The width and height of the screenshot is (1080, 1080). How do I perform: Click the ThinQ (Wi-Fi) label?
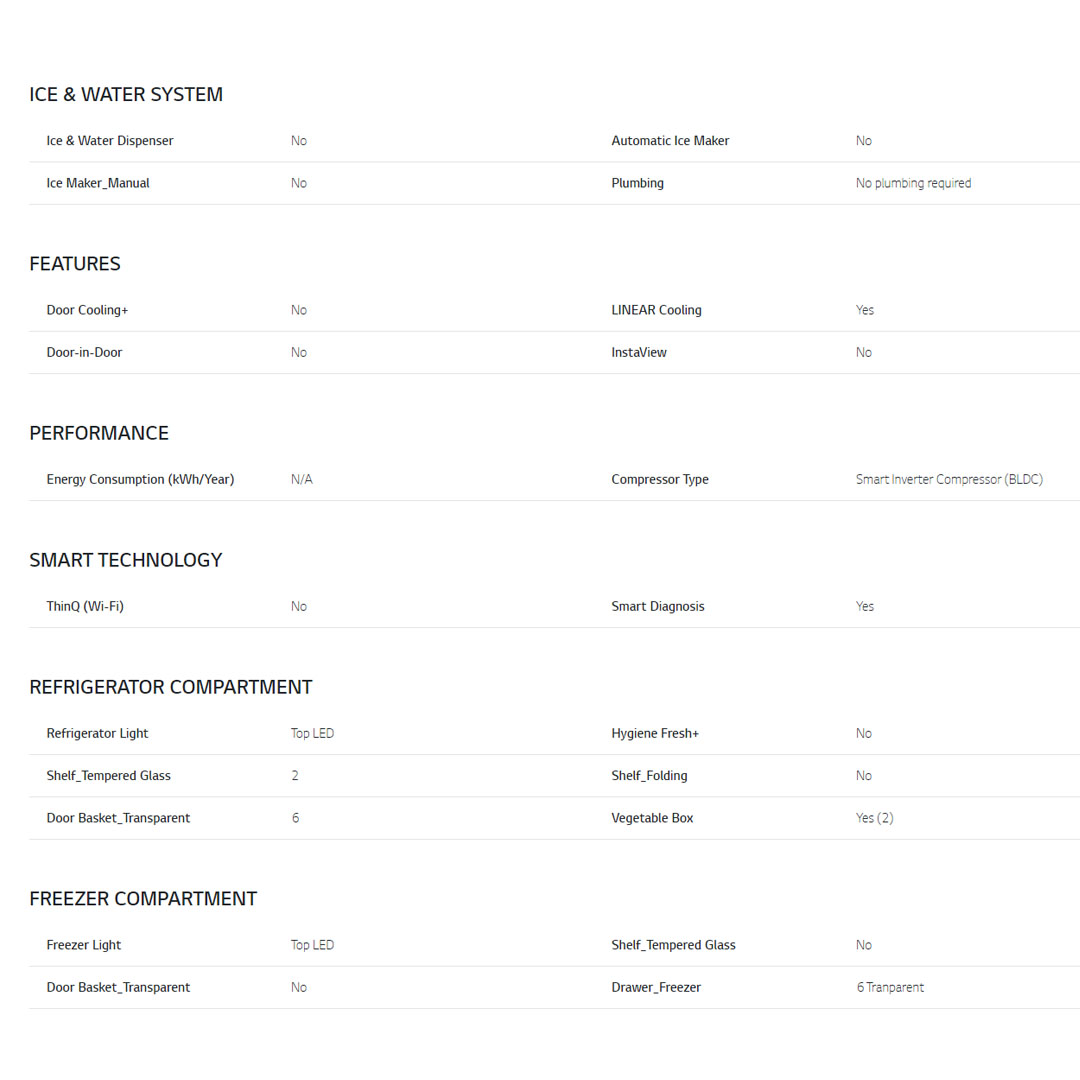[x=85, y=606]
